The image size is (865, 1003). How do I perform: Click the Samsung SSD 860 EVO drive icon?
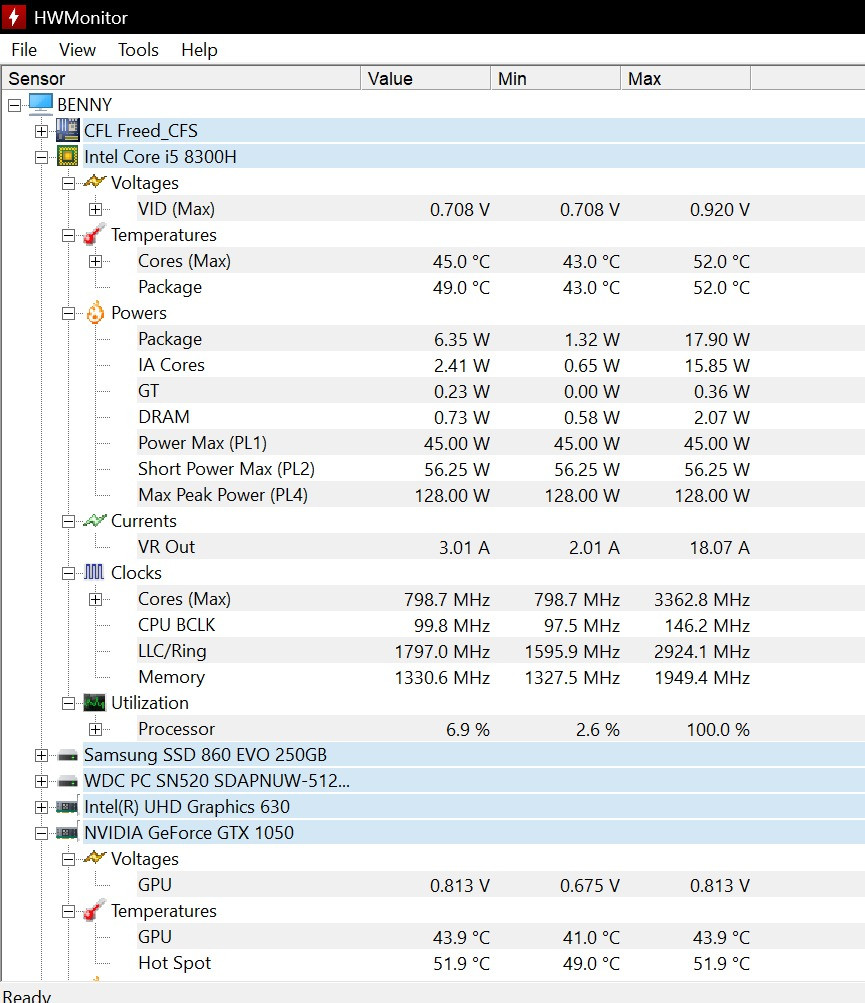pyautogui.click(x=68, y=755)
